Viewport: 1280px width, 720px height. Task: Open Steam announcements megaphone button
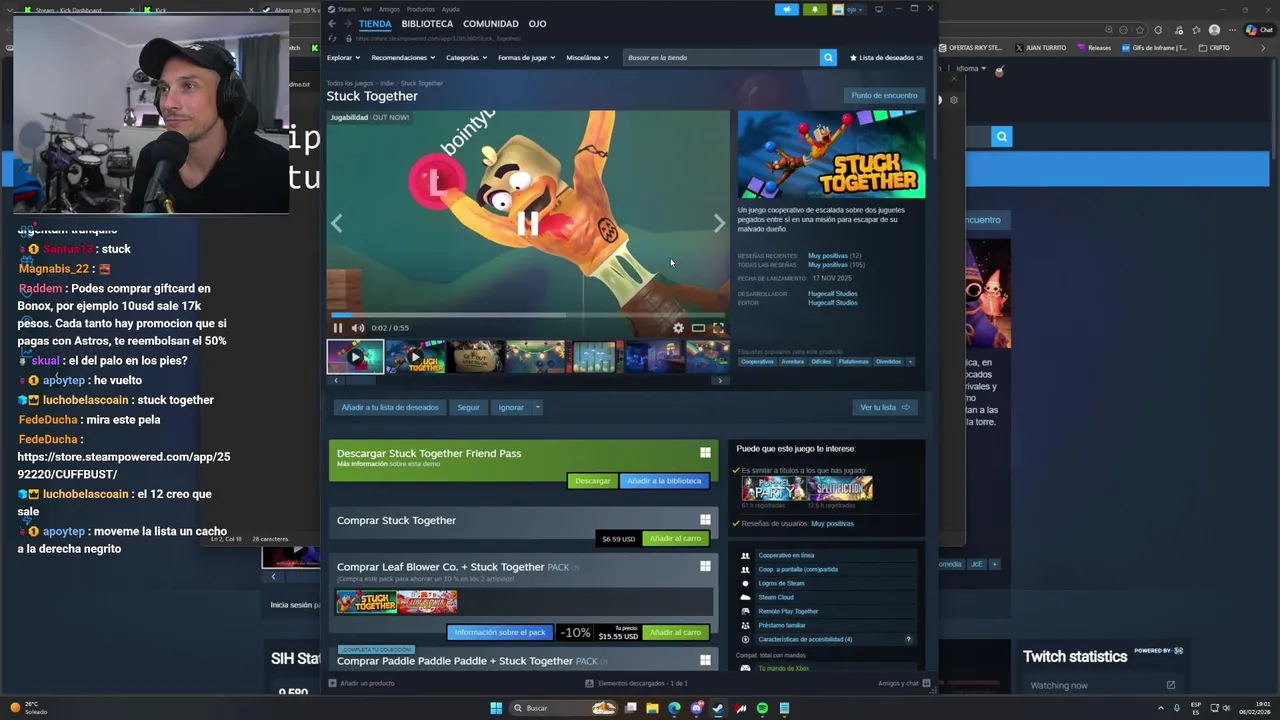coord(786,9)
